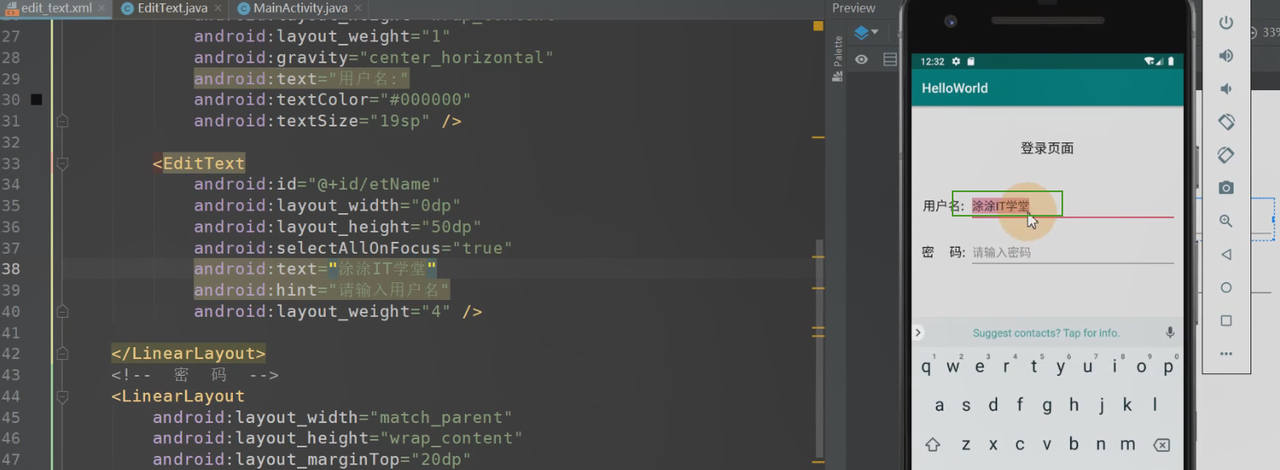Click the fold marker at line 42
The height and width of the screenshot is (470, 1280).
point(62,353)
